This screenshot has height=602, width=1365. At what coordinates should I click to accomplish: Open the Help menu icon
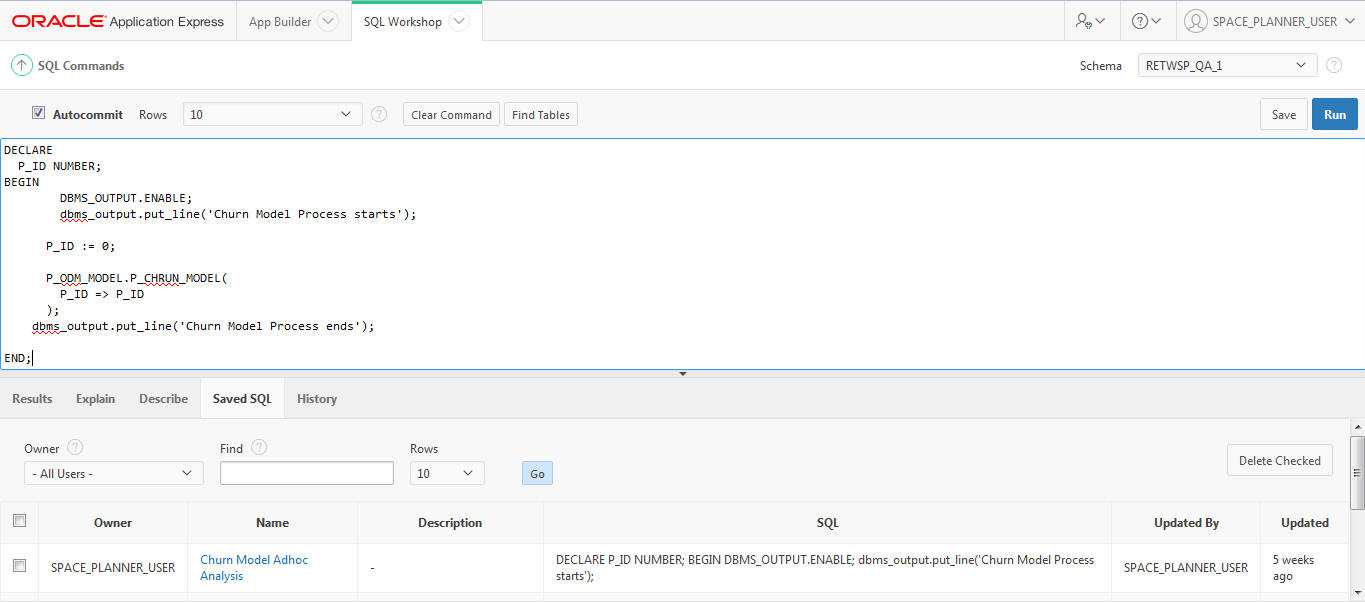click(x=1146, y=21)
